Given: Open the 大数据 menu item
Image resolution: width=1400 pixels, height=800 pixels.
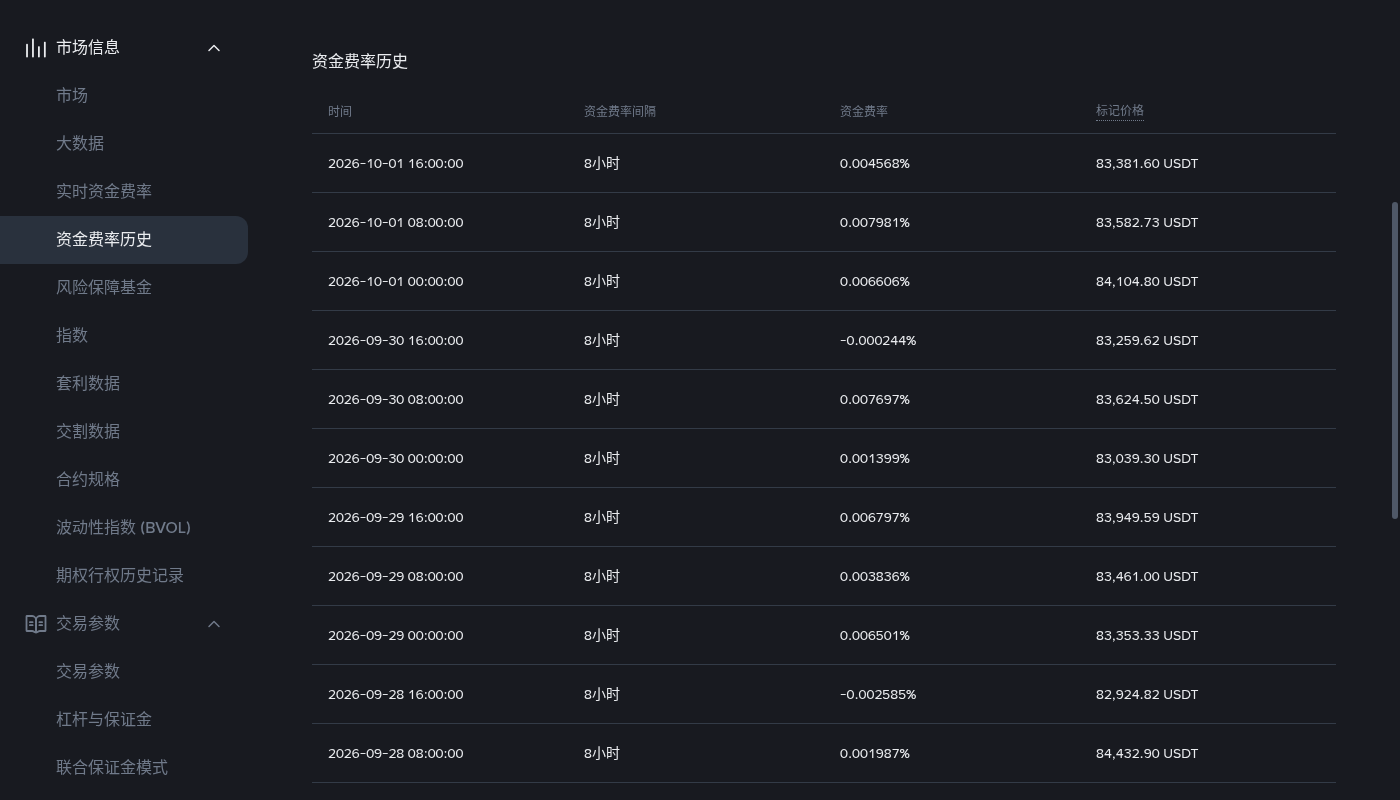Looking at the screenshot, I should 80,144.
